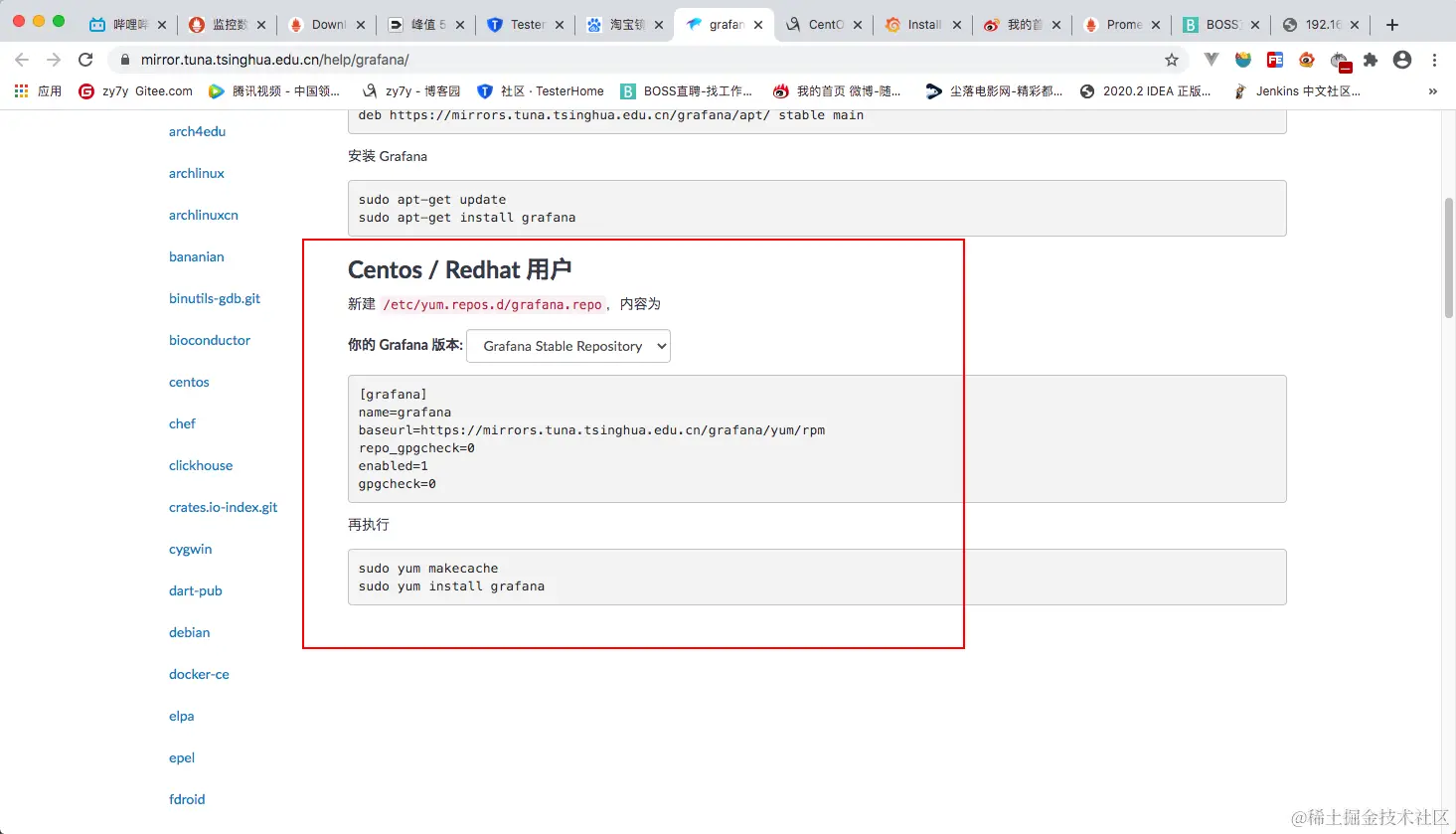Open archlinuxcn mirror help link
1456x834 pixels.
pos(204,215)
